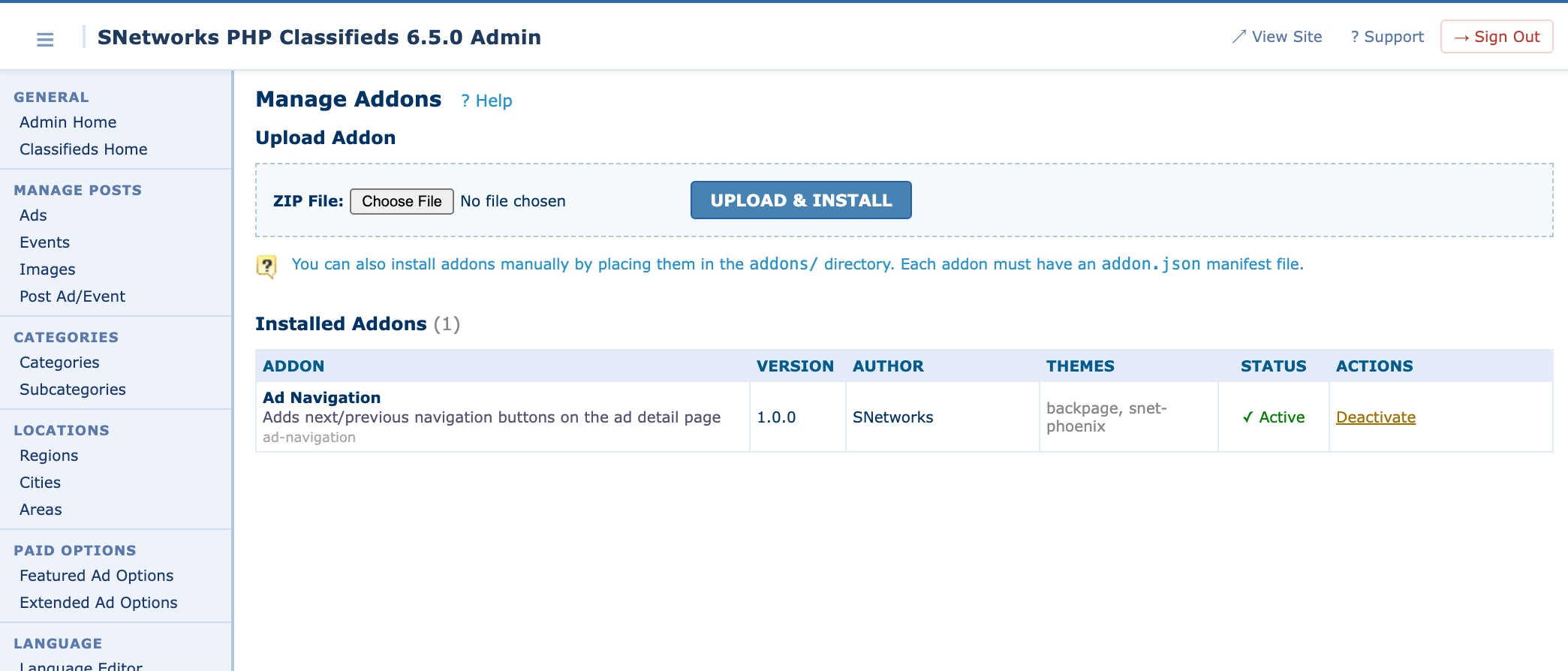Open Manage Addons Help link

tap(486, 101)
